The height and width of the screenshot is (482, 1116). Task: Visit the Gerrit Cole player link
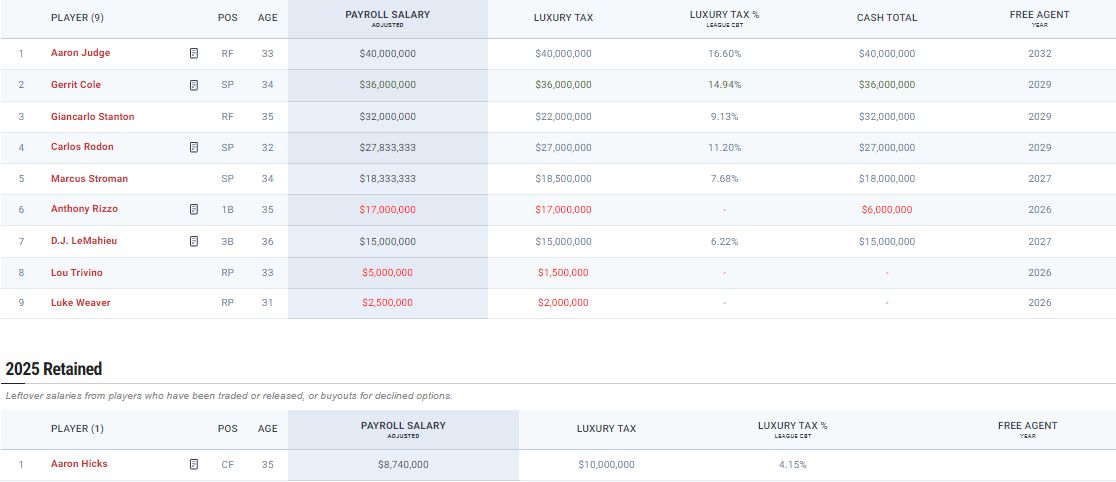point(76,85)
